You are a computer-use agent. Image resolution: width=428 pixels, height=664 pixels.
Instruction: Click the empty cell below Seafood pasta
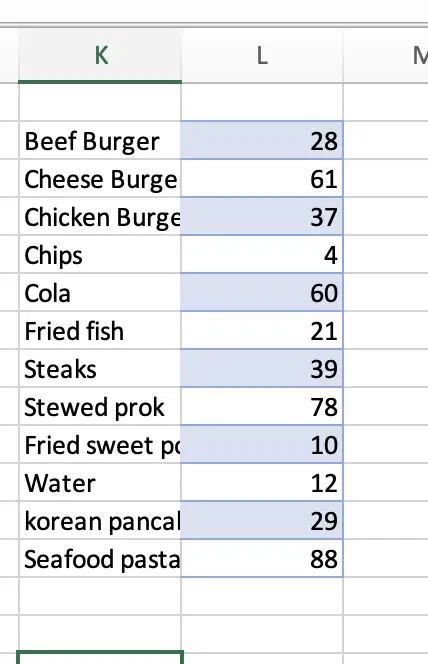pyautogui.click(x=100, y=596)
